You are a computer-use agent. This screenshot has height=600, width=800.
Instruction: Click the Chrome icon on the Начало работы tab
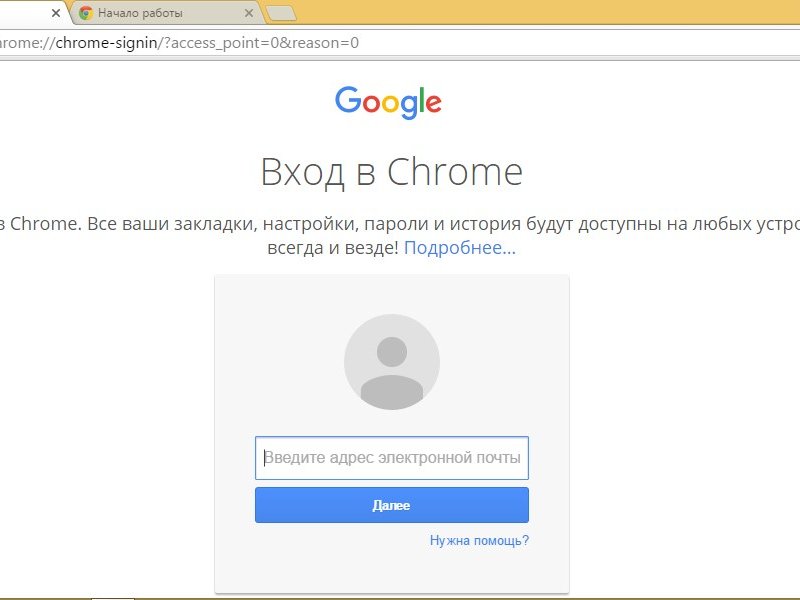pos(86,13)
